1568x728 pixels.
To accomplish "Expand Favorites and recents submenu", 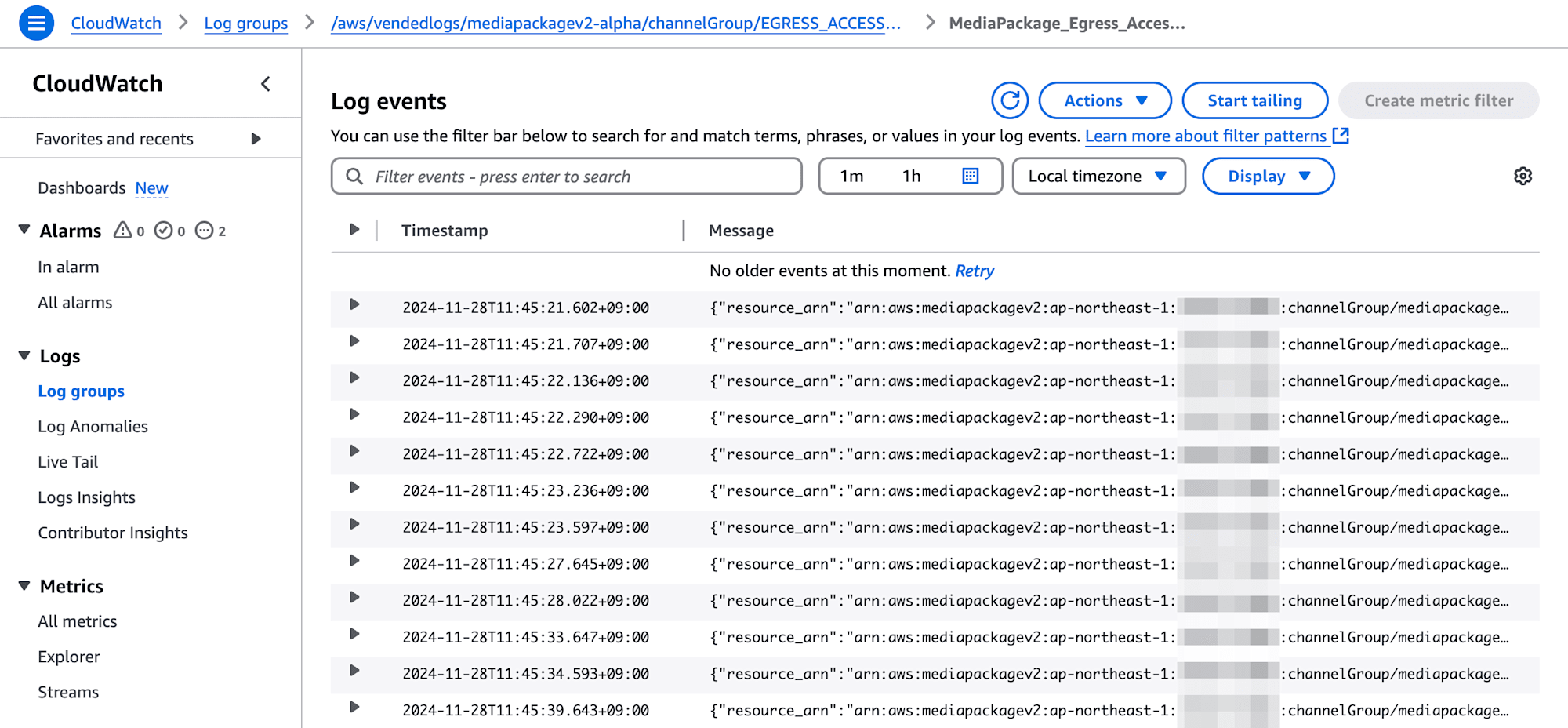I will coord(256,139).
